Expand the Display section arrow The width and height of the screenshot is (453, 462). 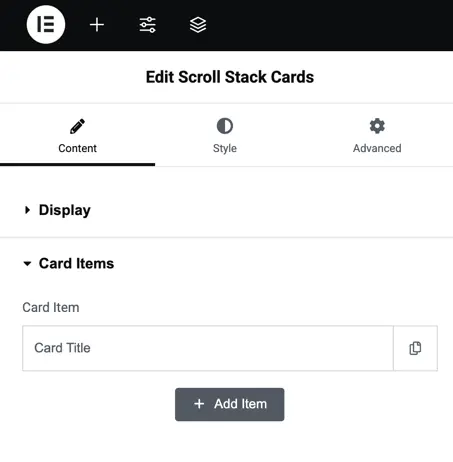[27, 210]
